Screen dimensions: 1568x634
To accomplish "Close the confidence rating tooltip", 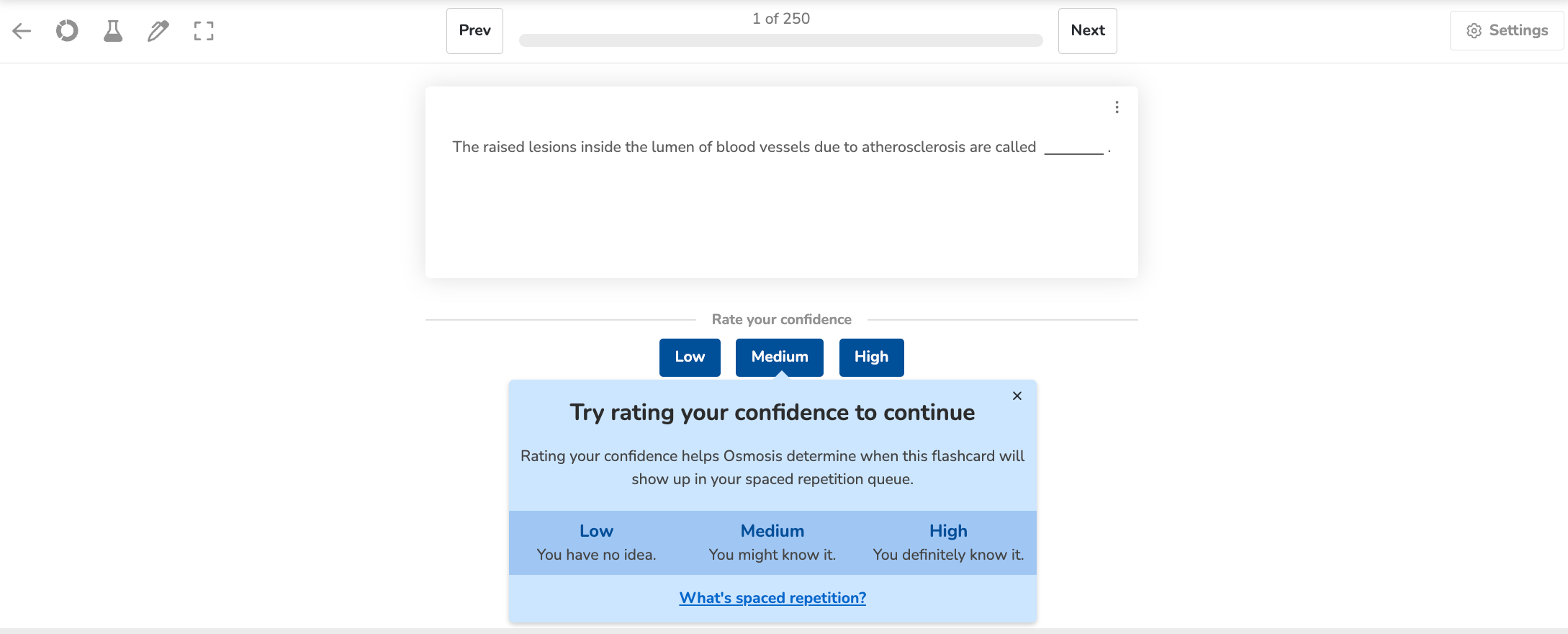I will (x=1017, y=396).
